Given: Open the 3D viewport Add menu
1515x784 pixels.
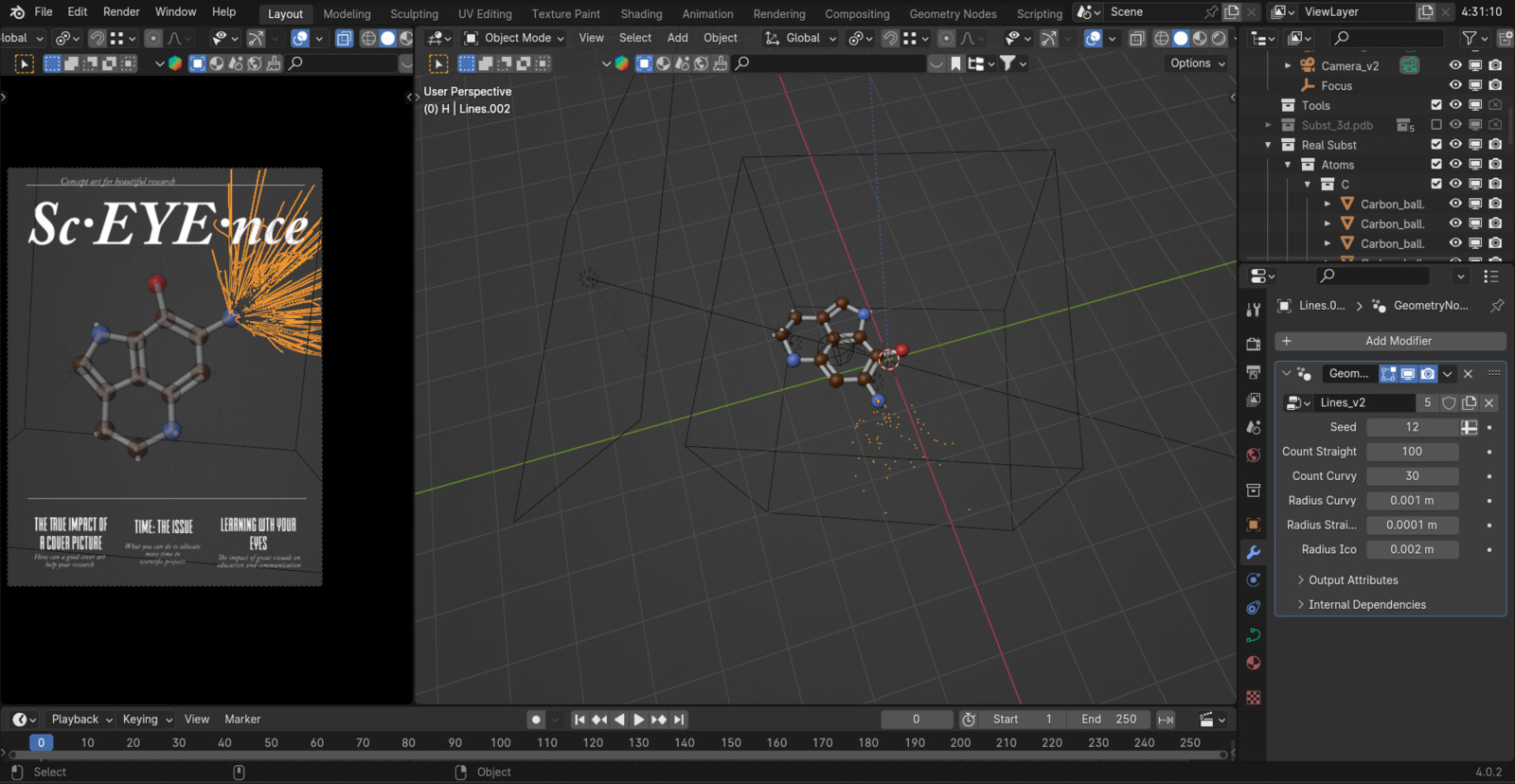Looking at the screenshot, I should 677,38.
